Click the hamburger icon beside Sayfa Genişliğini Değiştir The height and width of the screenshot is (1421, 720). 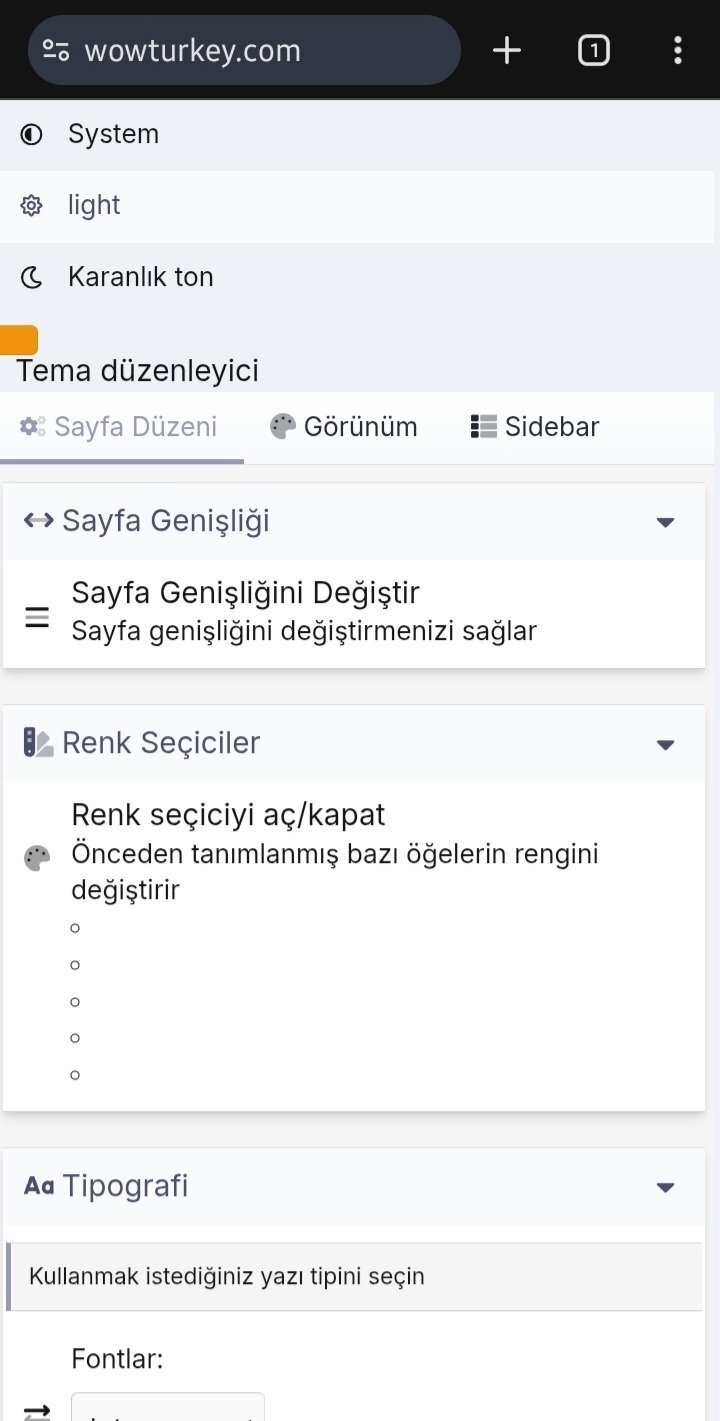37,618
